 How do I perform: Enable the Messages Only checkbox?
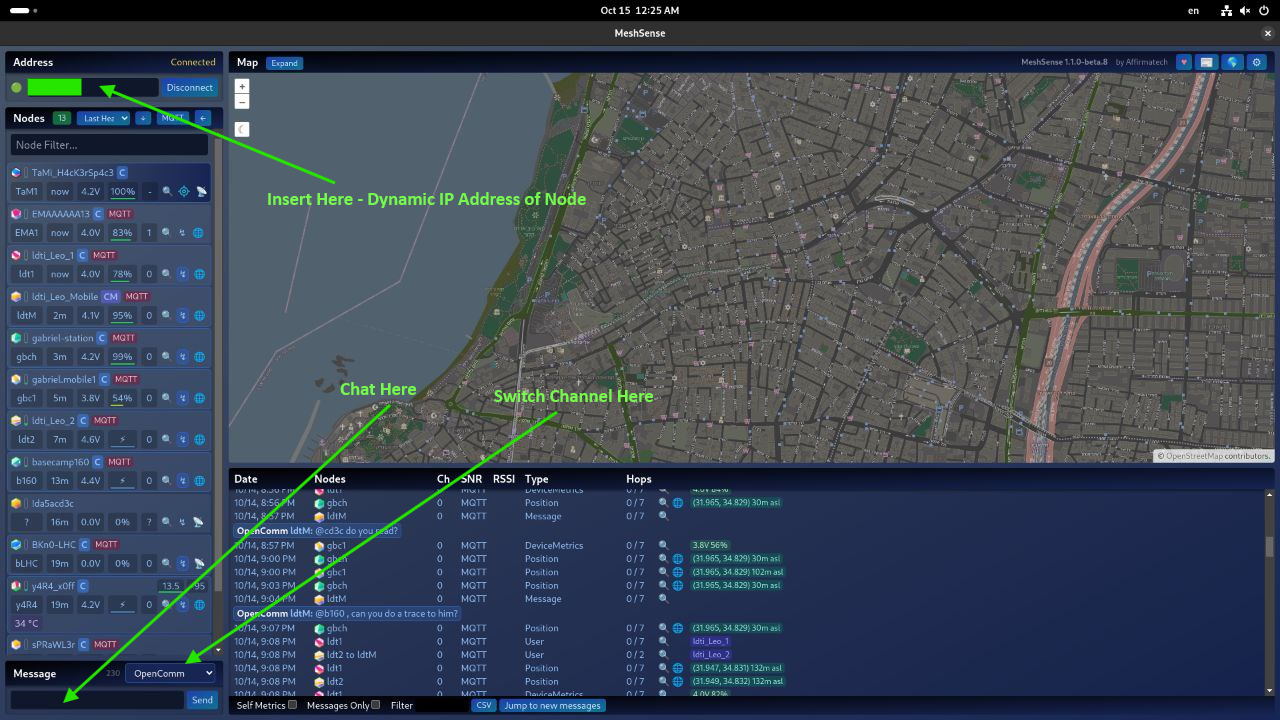tap(375, 705)
